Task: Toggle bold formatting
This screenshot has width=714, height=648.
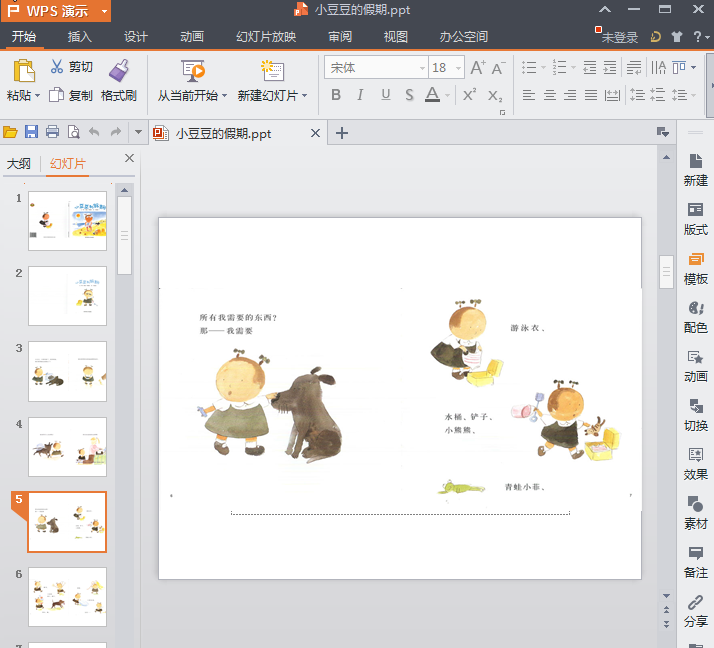Action: [336, 95]
